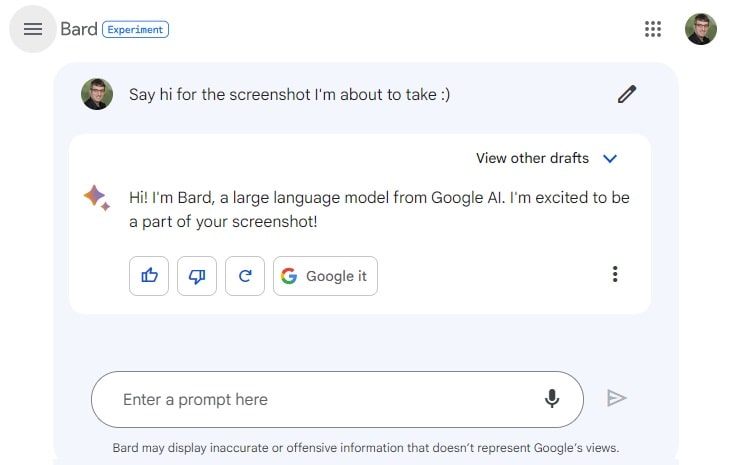The width and height of the screenshot is (730, 465).
Task: Click the Bard sparkle icon beside response
Action: 97,197
